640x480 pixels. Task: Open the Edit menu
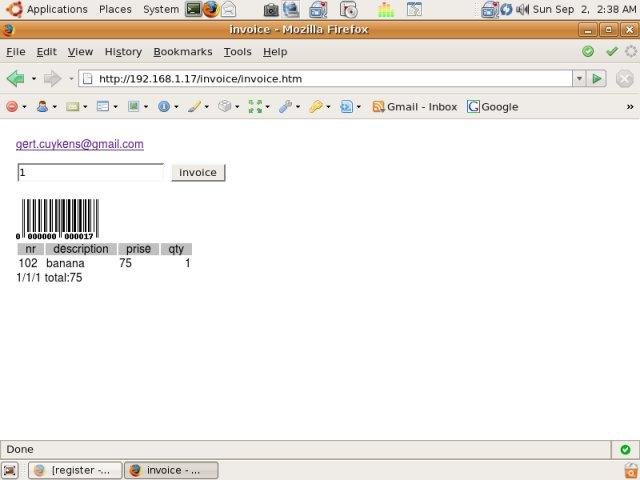pyautogui.click(x=47, y=52)
